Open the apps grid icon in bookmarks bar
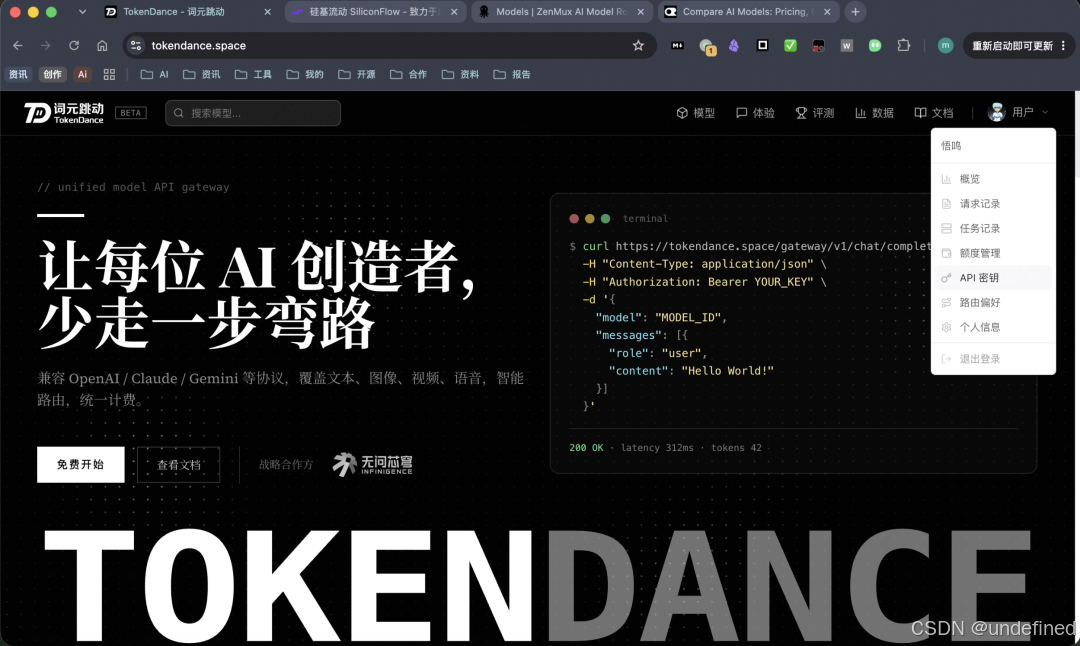1080x646 pixels. pyautogui.click(x=109, y=74)
